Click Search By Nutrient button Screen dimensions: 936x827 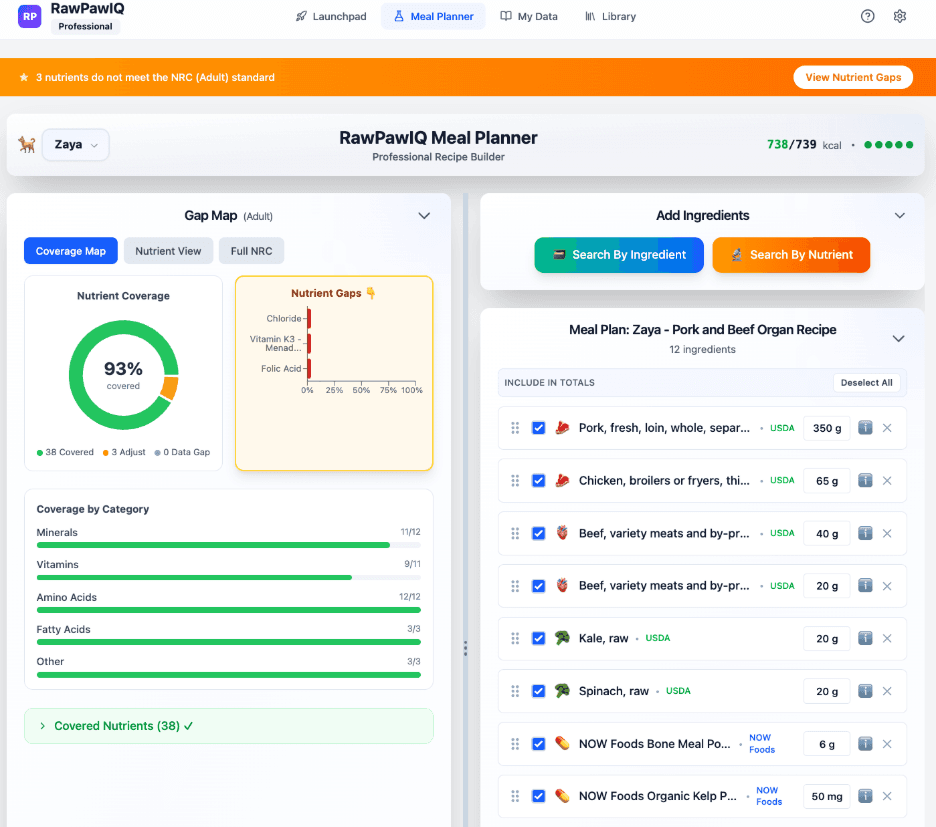[791, 255]
